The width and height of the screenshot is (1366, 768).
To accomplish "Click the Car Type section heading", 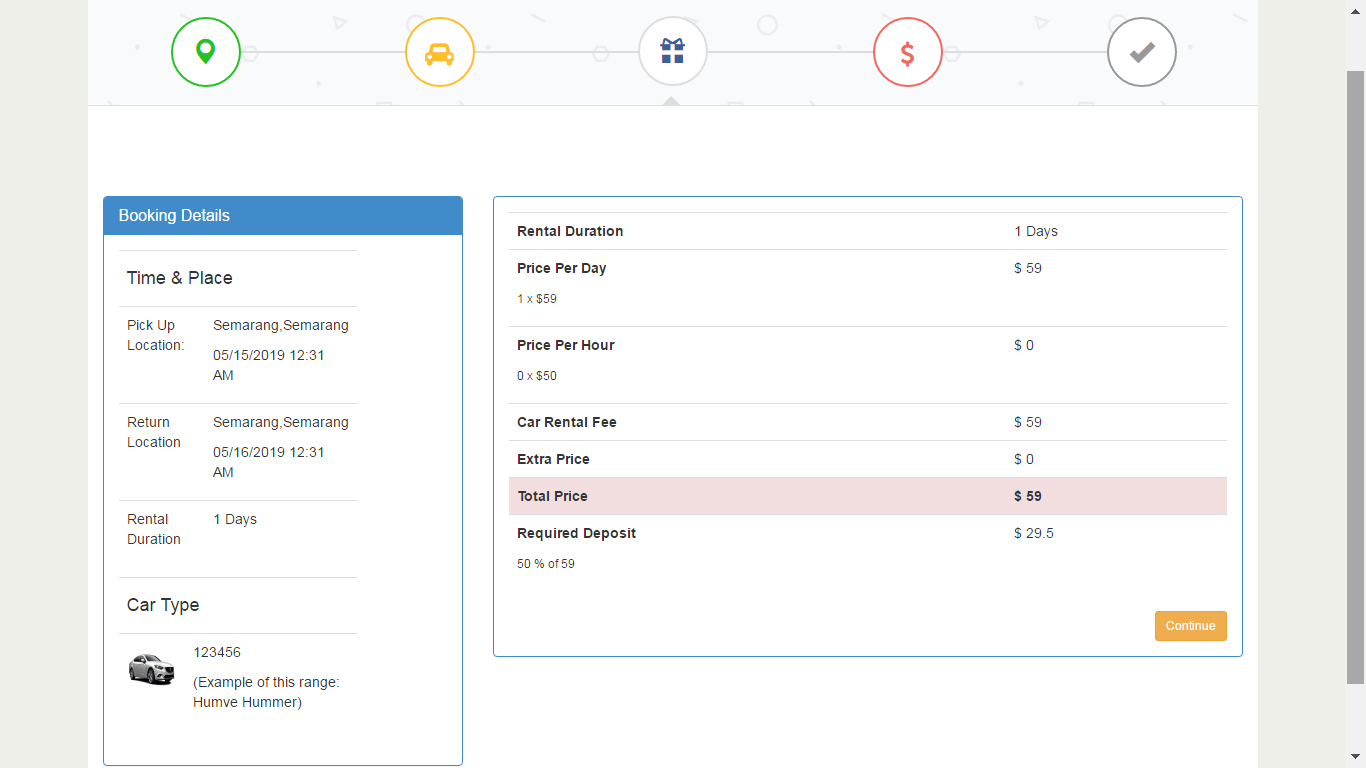I will (x=163, y=605).
